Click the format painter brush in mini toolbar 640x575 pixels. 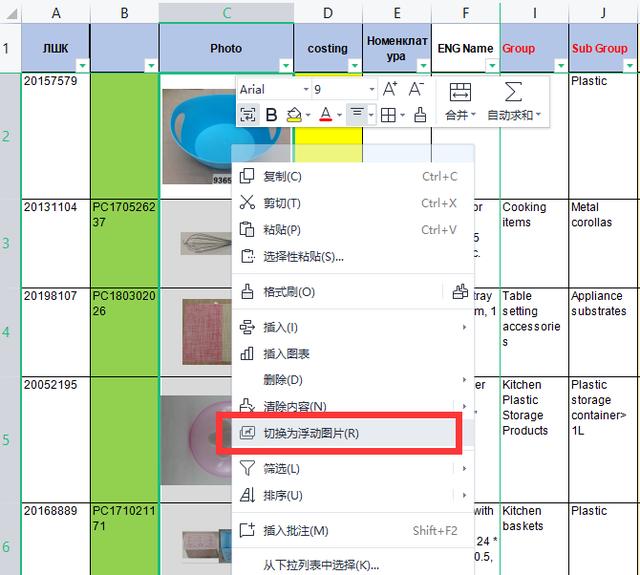420,115
